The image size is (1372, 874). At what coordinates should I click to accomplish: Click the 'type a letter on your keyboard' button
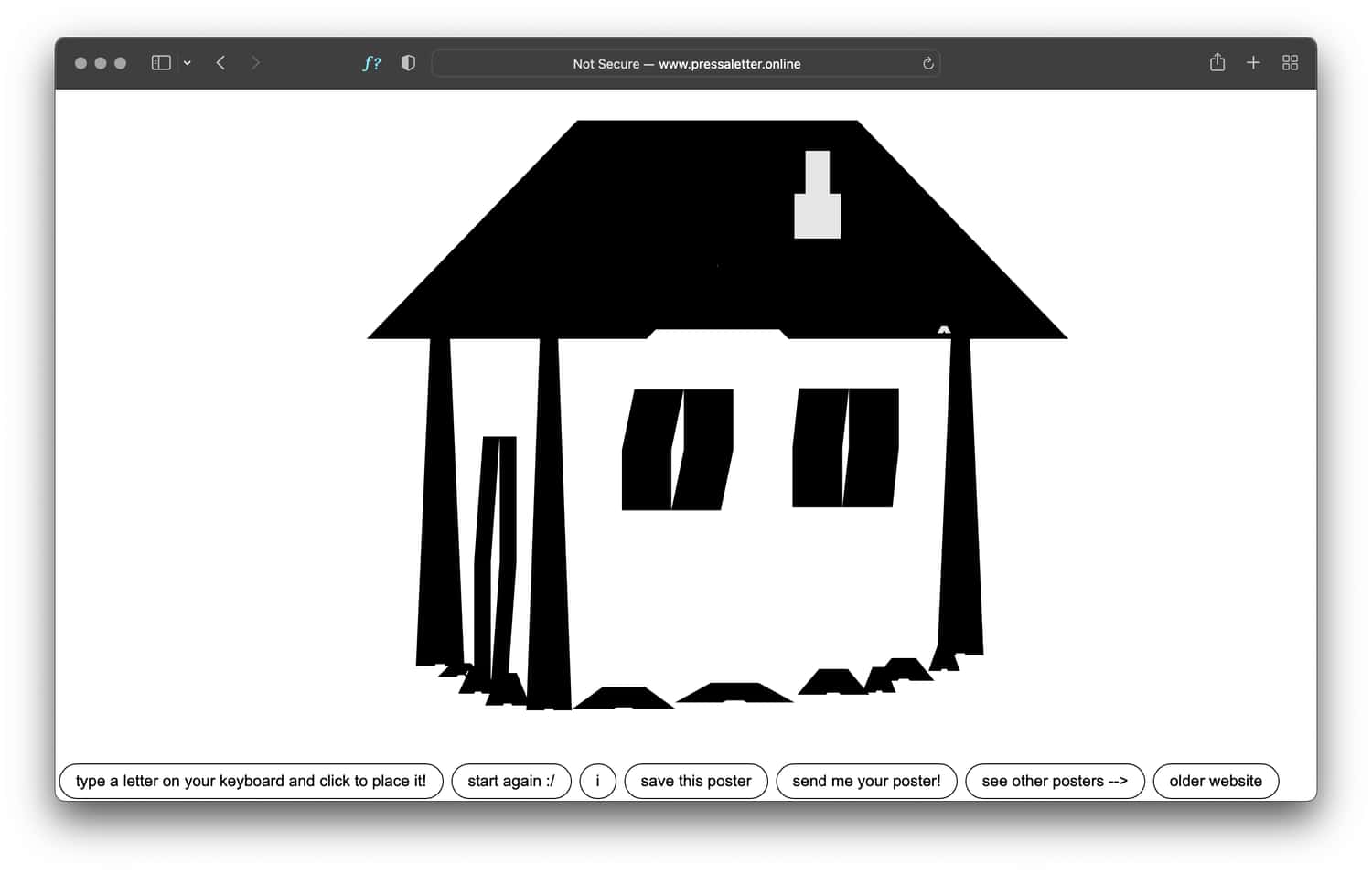click(x=251, y=781)
